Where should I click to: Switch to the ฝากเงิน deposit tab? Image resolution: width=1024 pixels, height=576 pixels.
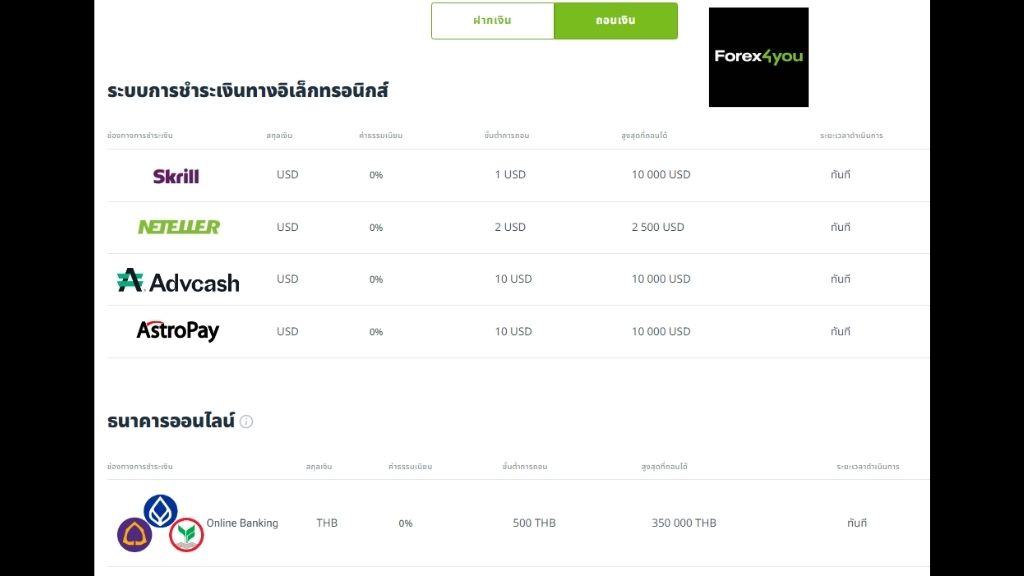click(x=492, y=21)
